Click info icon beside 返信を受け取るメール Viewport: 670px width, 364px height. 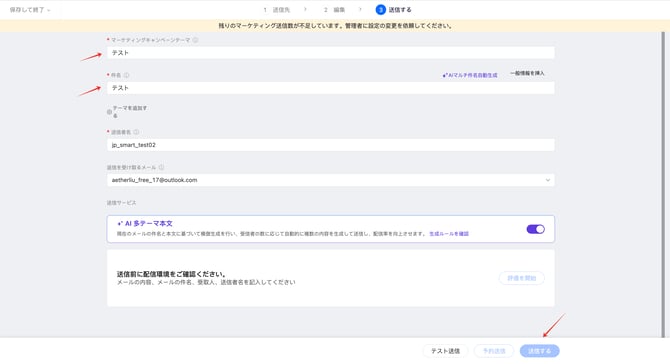tap(161, 167)
